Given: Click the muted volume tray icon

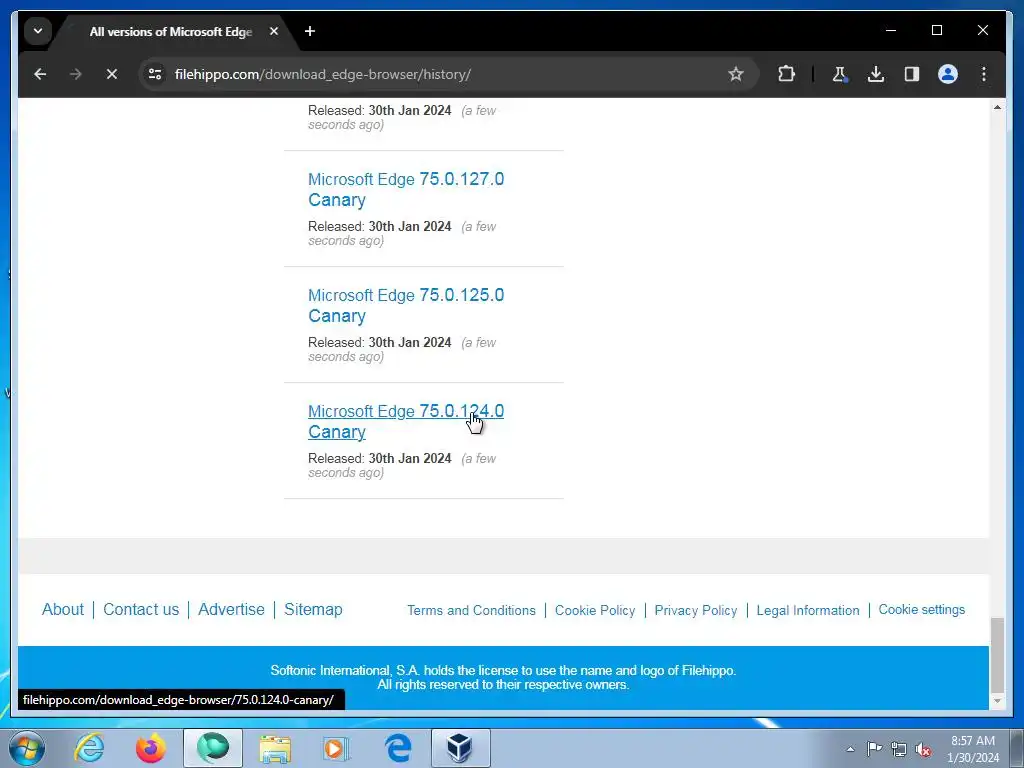Looking at the screenshot, I should coord(923,749).
